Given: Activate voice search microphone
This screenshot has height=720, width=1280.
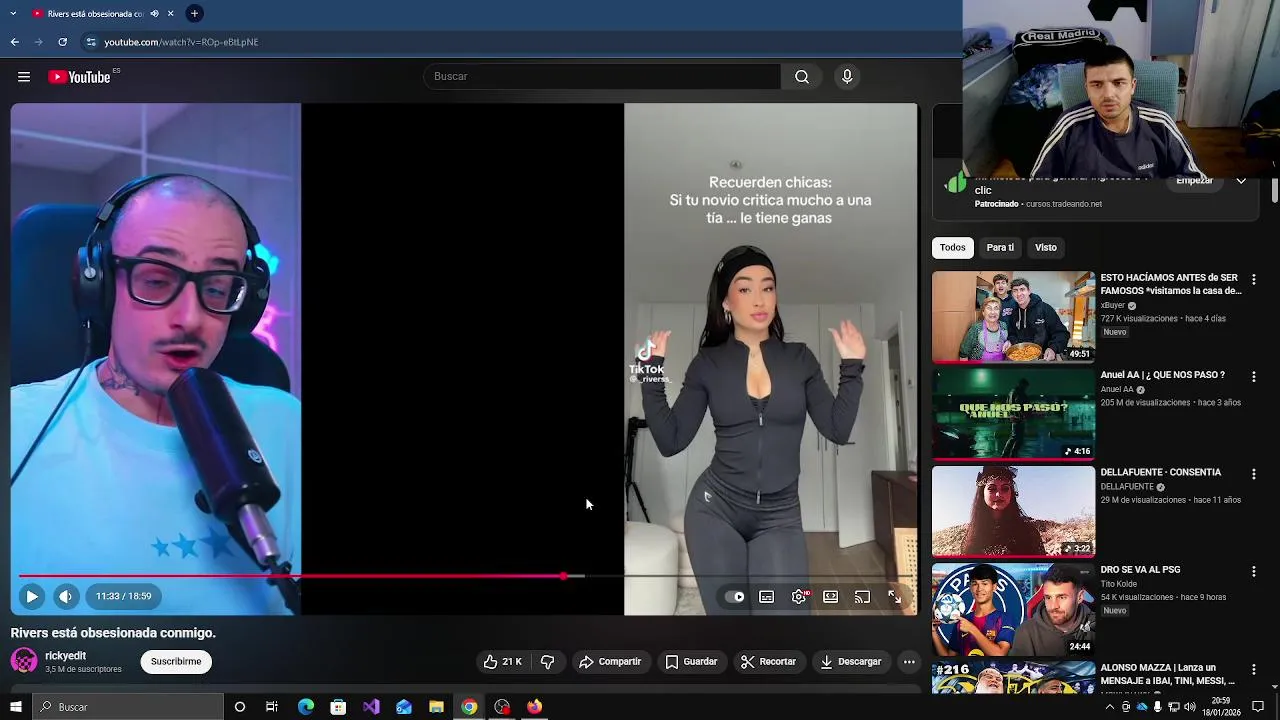Looking at the screenshot, I should coord(847,77).
